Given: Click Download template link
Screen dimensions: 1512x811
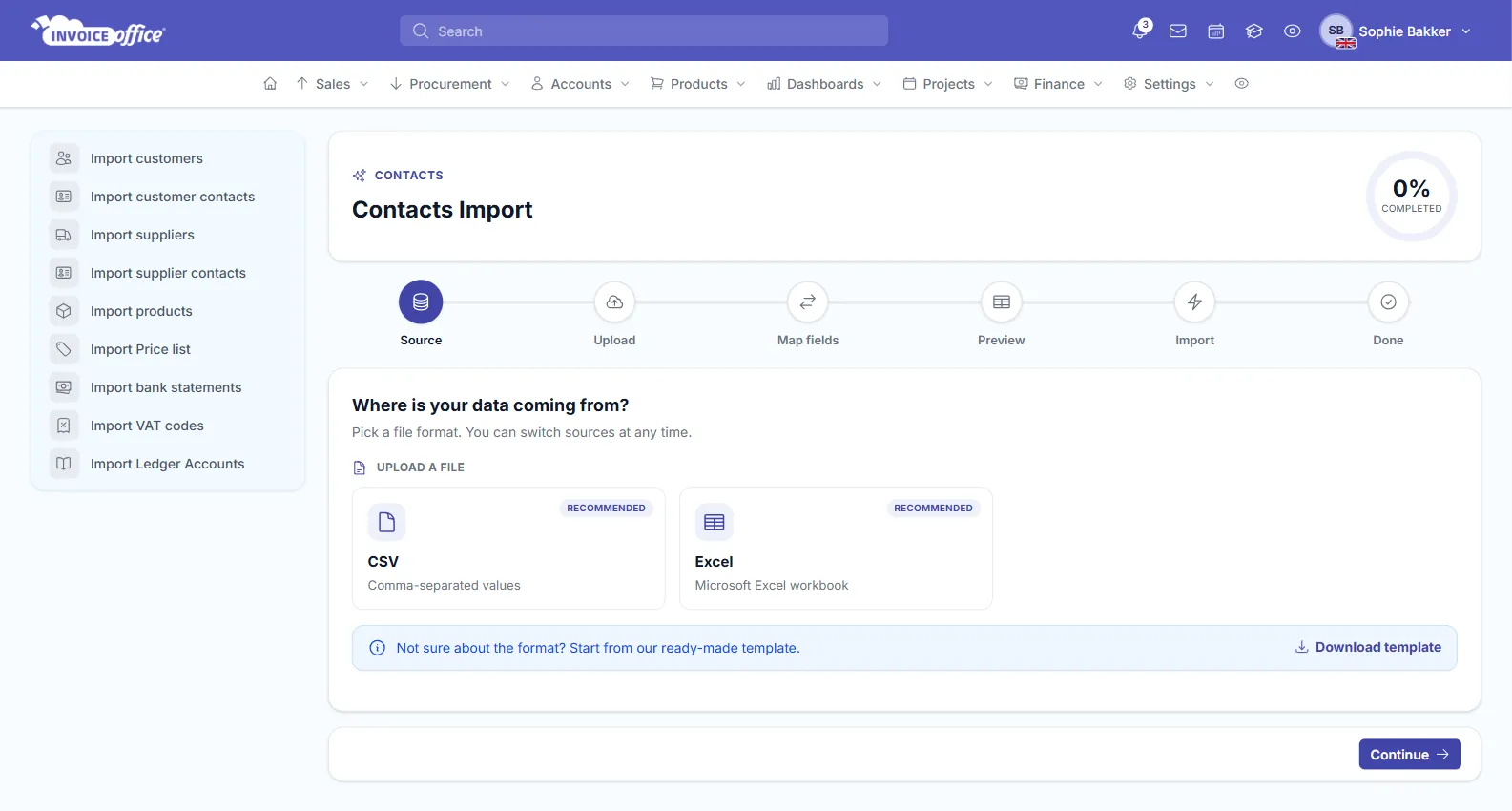Looking at the screenshot, I should coord(1368,647).
